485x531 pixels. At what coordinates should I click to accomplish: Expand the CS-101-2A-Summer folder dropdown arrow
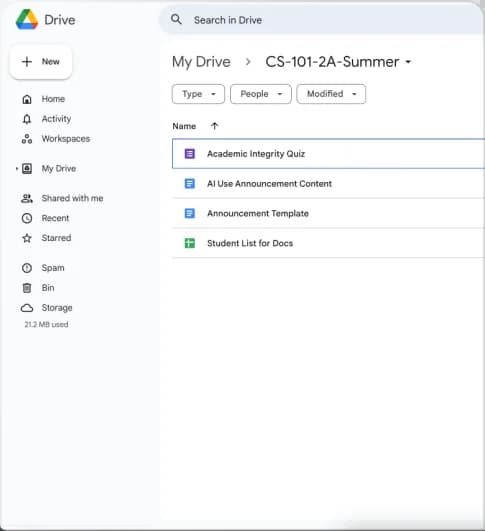click(x=408, y=62)
